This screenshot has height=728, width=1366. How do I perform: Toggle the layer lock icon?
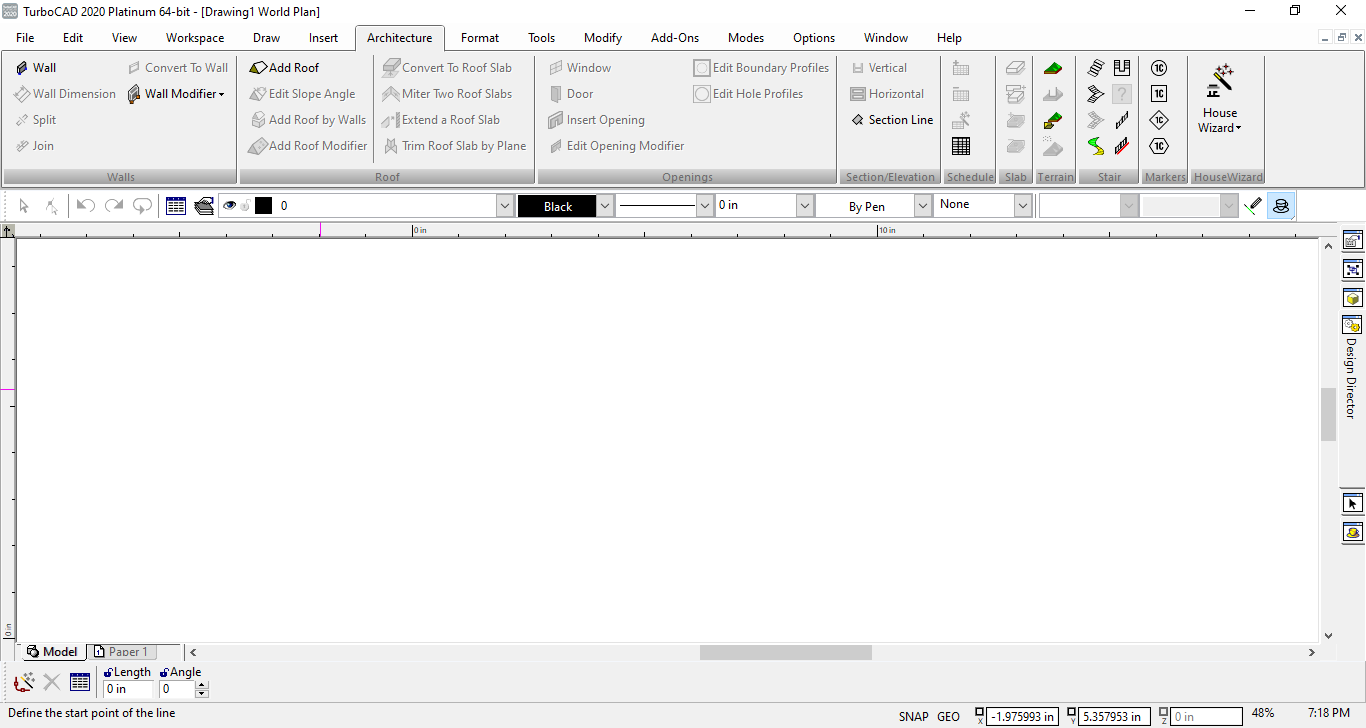point(245,206)
